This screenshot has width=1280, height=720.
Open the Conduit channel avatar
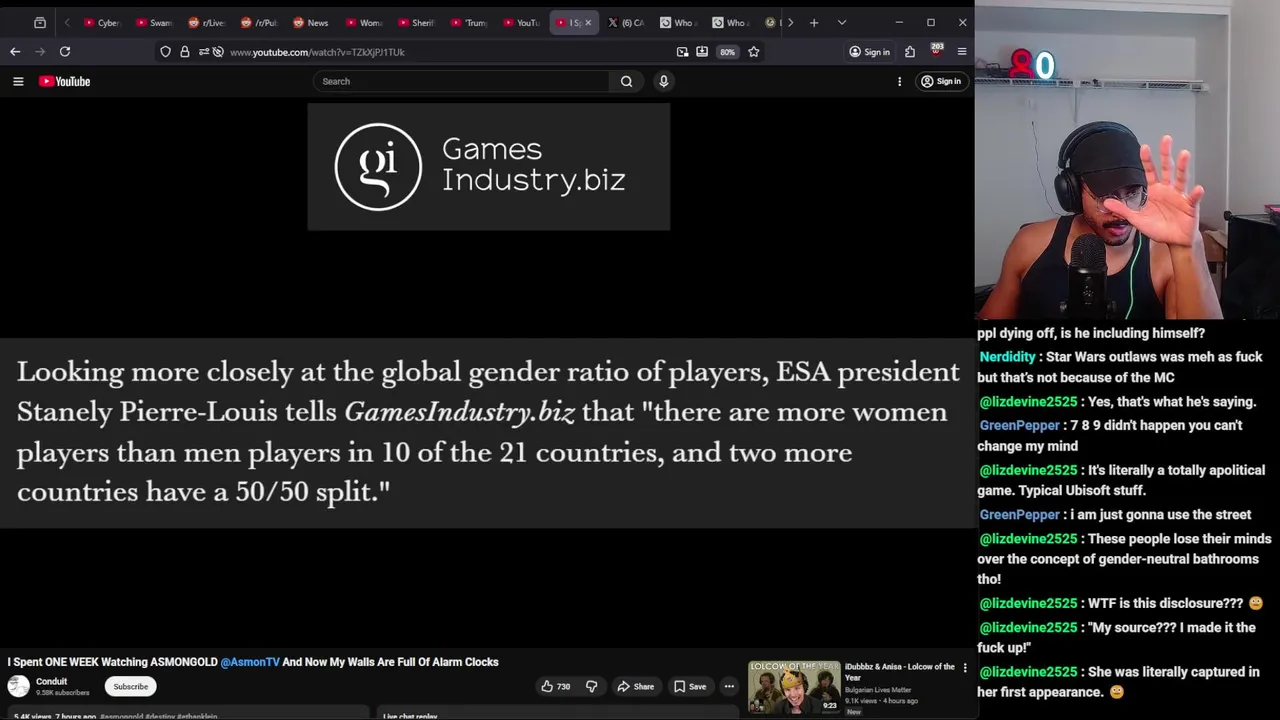[18, 686]
